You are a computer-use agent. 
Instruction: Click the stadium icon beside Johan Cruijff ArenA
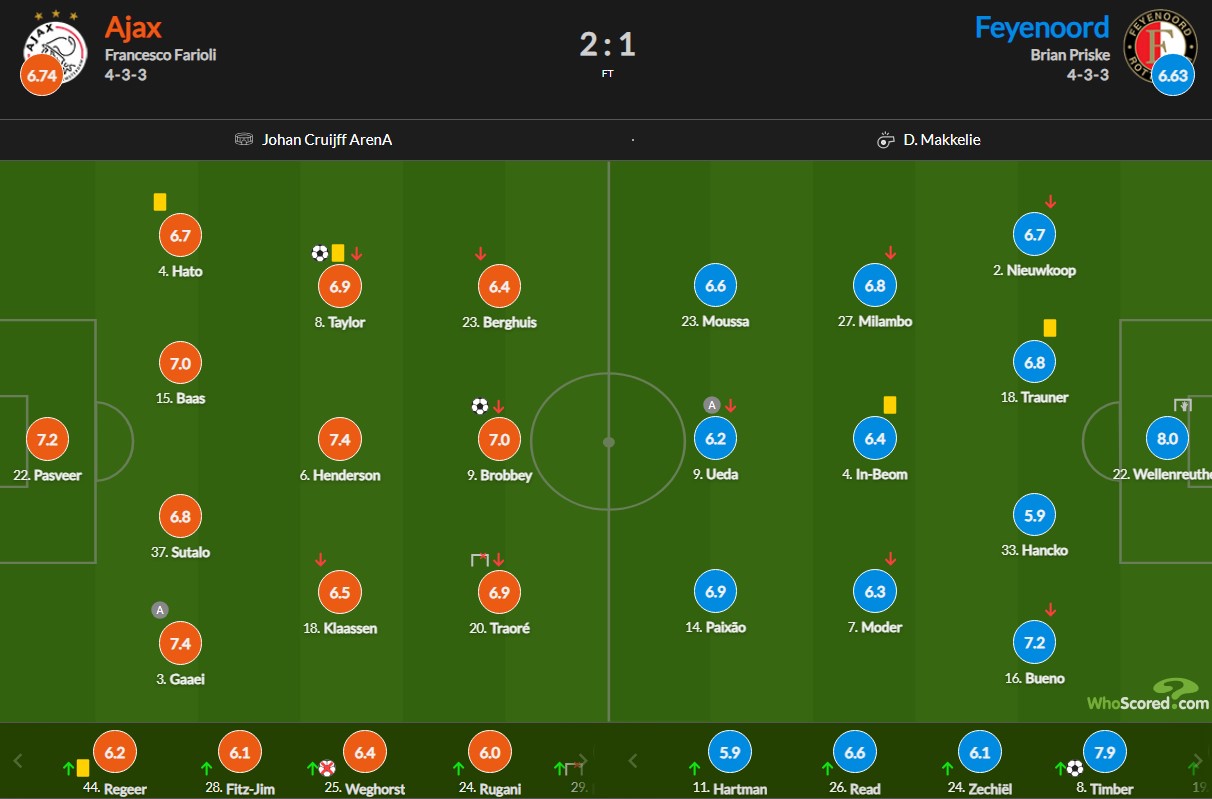tap(244, 139)
